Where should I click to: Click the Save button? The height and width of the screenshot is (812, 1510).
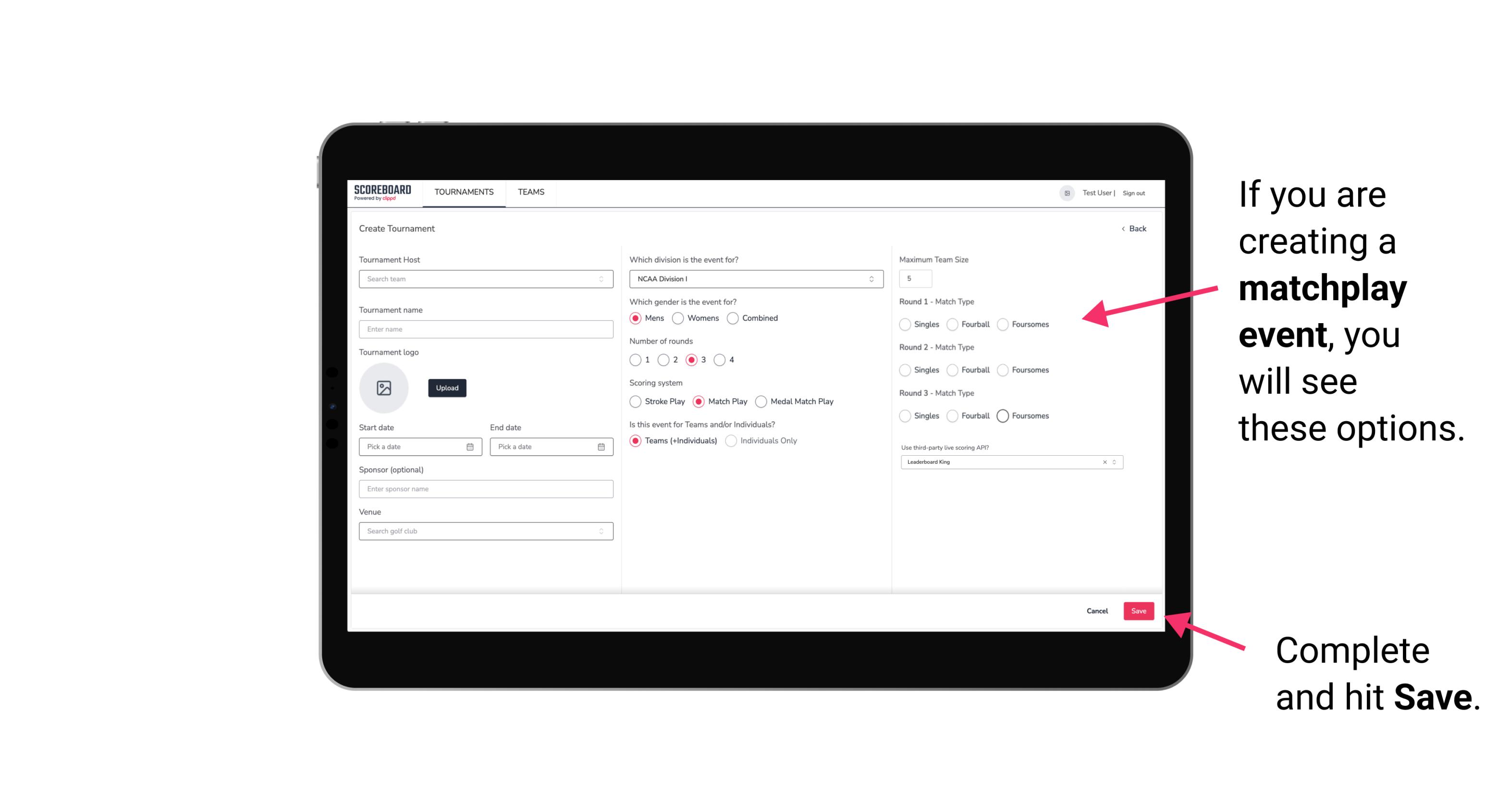coord(1140,610)
